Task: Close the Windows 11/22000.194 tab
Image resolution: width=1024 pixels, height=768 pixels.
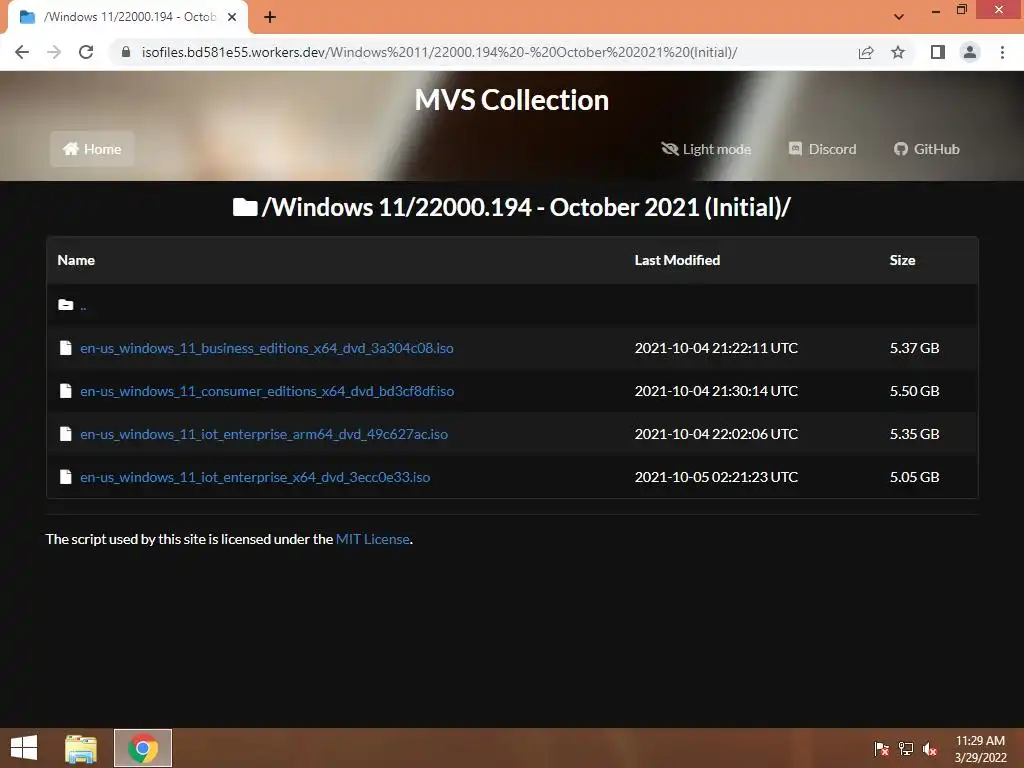Action: [x=232, y=17]
